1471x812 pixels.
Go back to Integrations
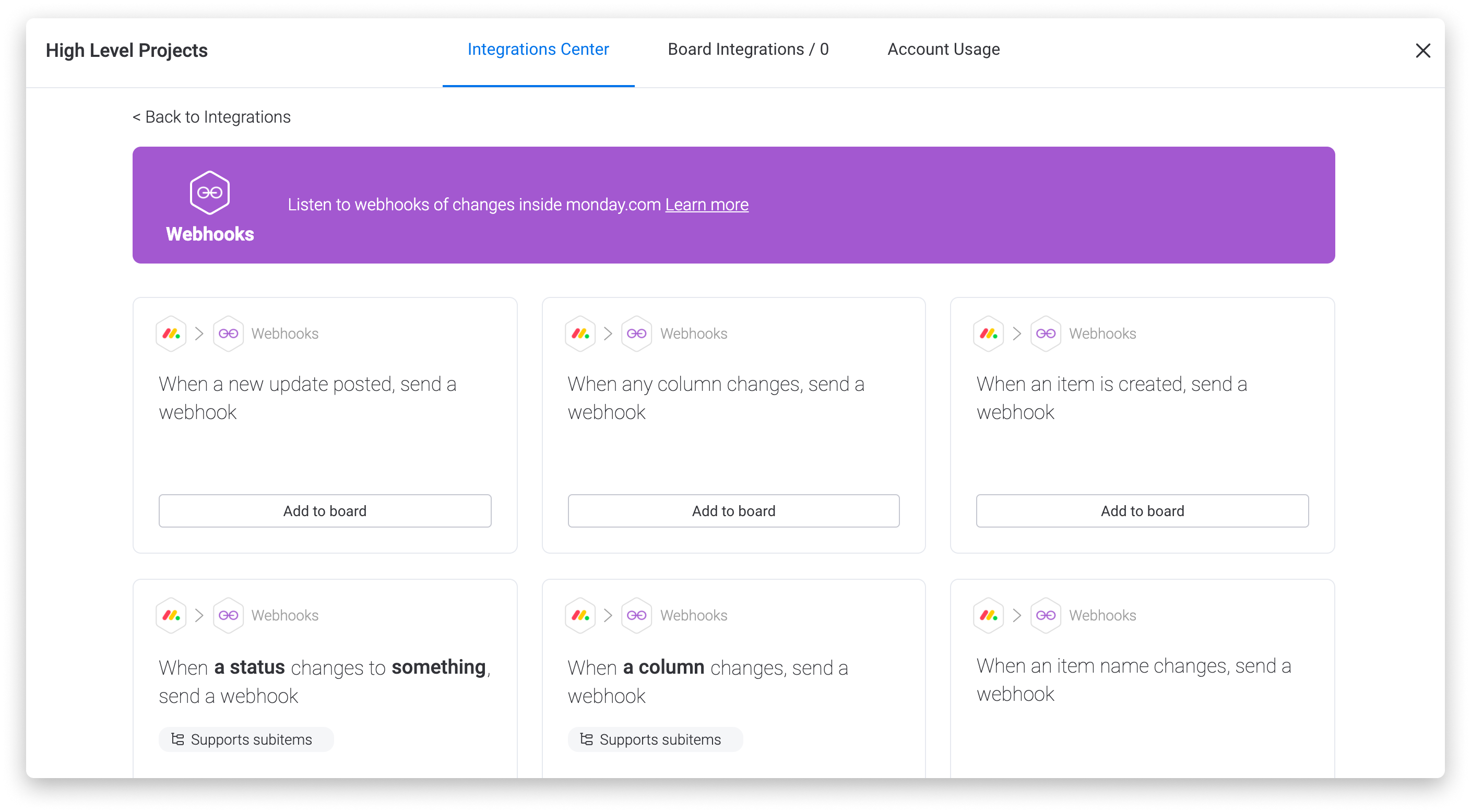click(211, 116)
